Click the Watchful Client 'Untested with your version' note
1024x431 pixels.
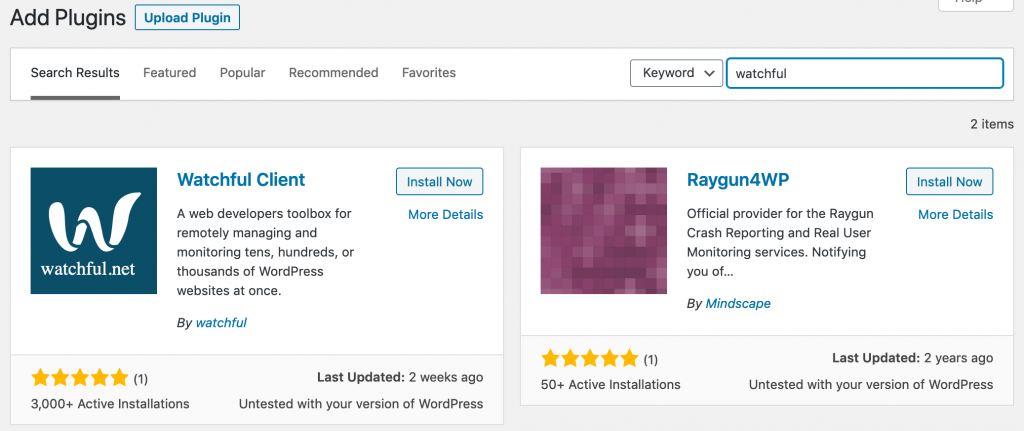[361, 404]
